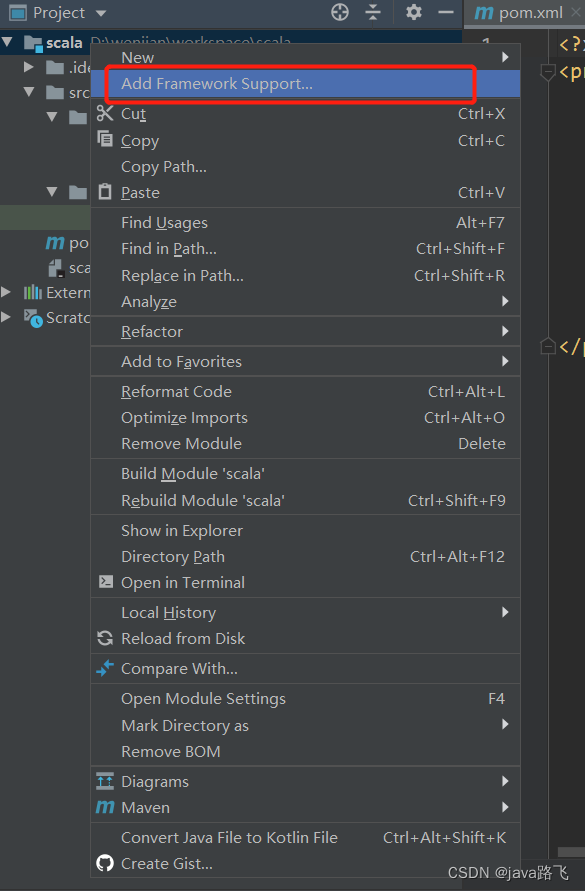
Task: Click the locate/select opened file crosshair icon
Action: (339, 12)
